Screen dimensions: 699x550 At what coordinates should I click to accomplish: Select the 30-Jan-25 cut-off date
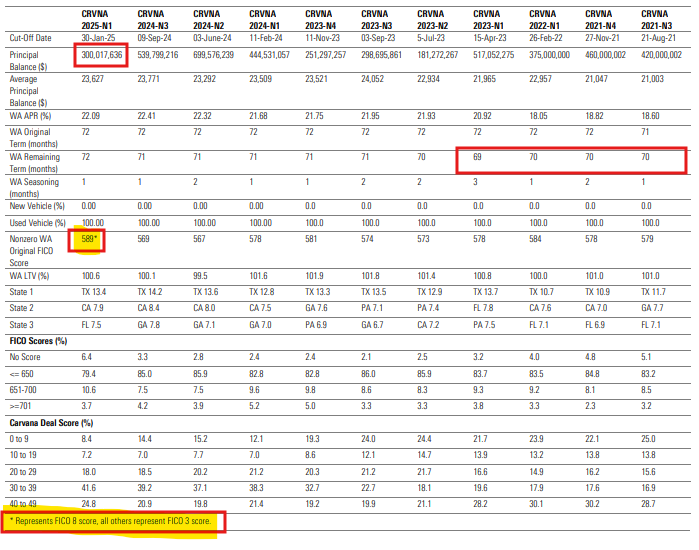(x=98, y=38)
